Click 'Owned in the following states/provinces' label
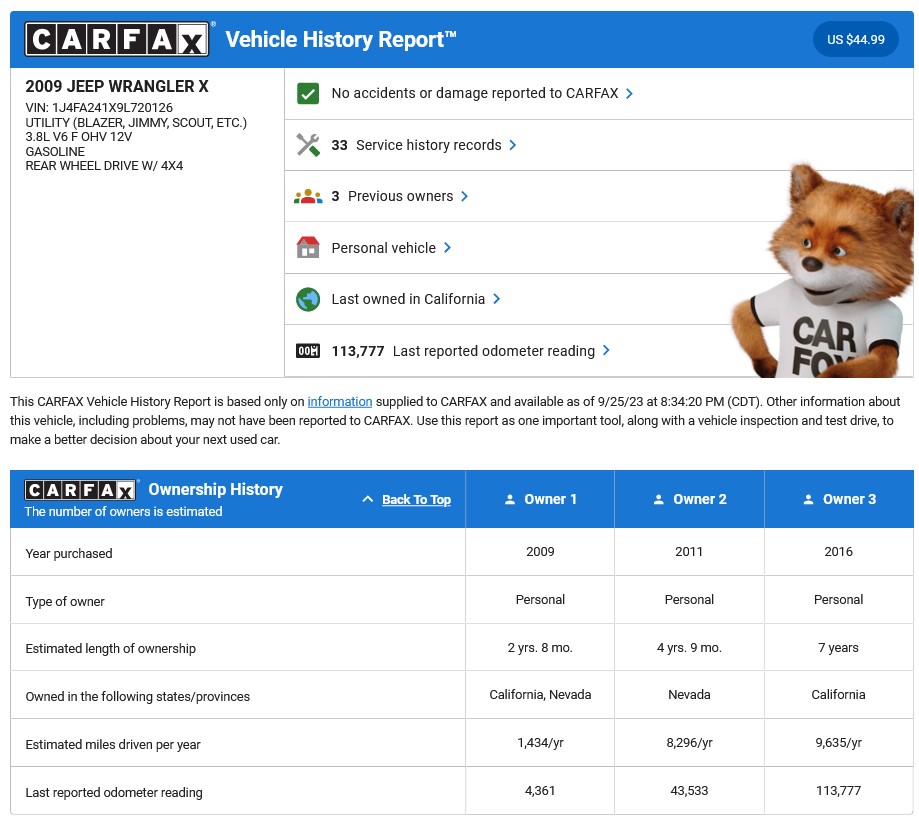The image size is (919, 820). [x=137, y=697]
